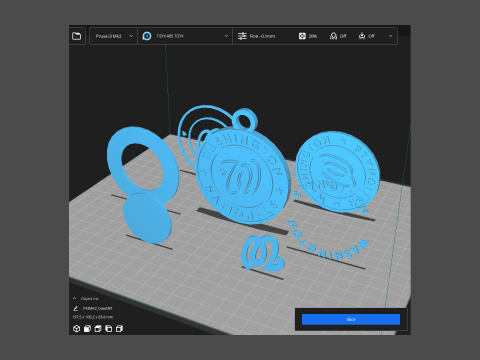Open the Prusa i3 Mk2 printer dropdown

114,36
